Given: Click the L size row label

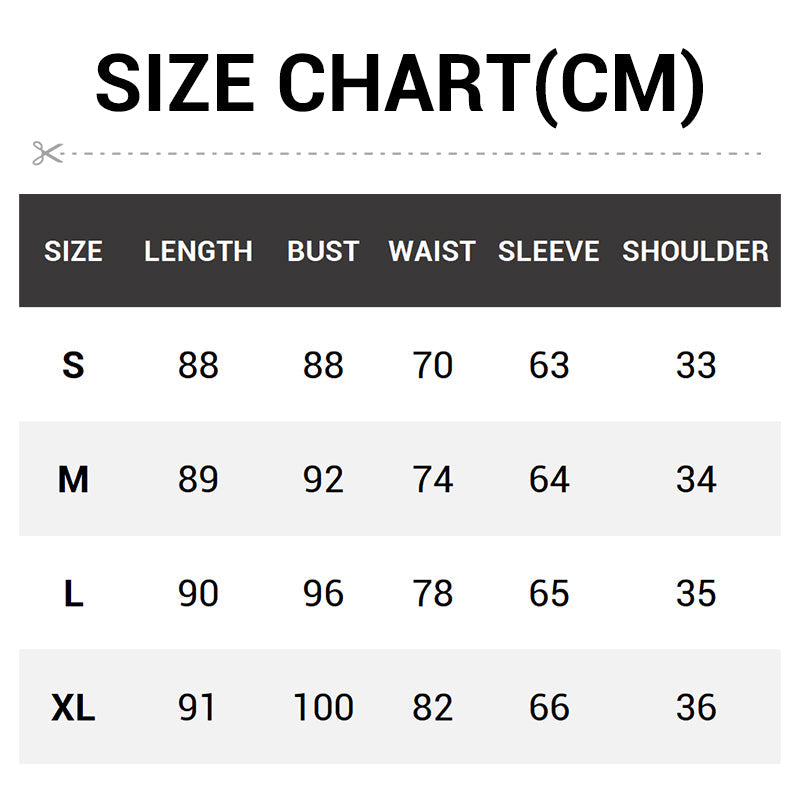Looking at the screenshot, I should [x=73, y=594].
